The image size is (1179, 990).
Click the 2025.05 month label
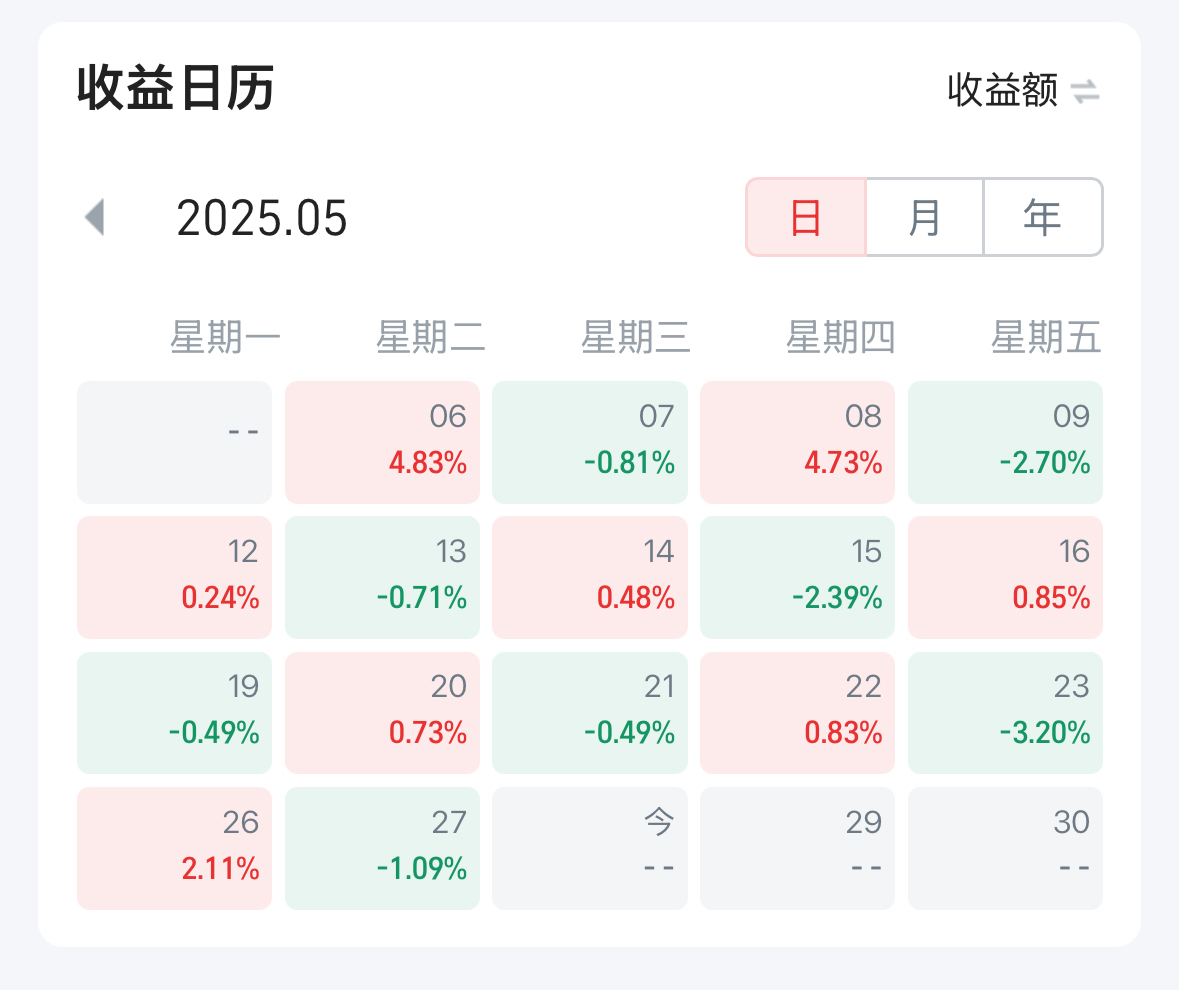262,219
